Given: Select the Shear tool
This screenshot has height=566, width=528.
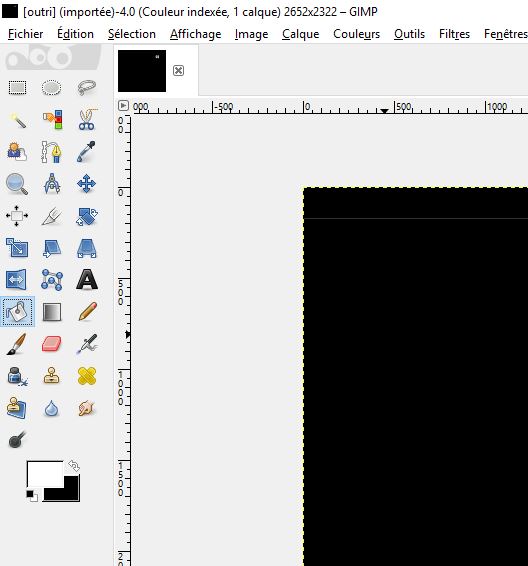Looking at the screenshot, I should [52, 248].
